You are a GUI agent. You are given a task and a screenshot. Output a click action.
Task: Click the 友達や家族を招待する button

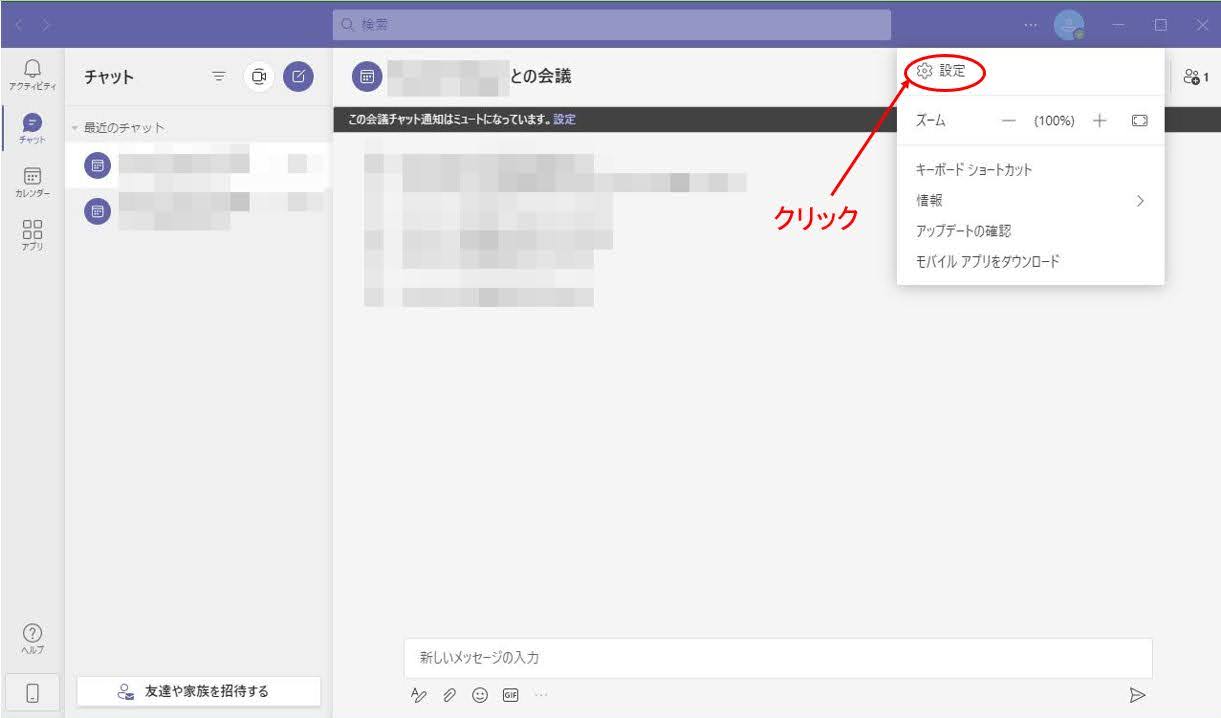tap(199, 691)
